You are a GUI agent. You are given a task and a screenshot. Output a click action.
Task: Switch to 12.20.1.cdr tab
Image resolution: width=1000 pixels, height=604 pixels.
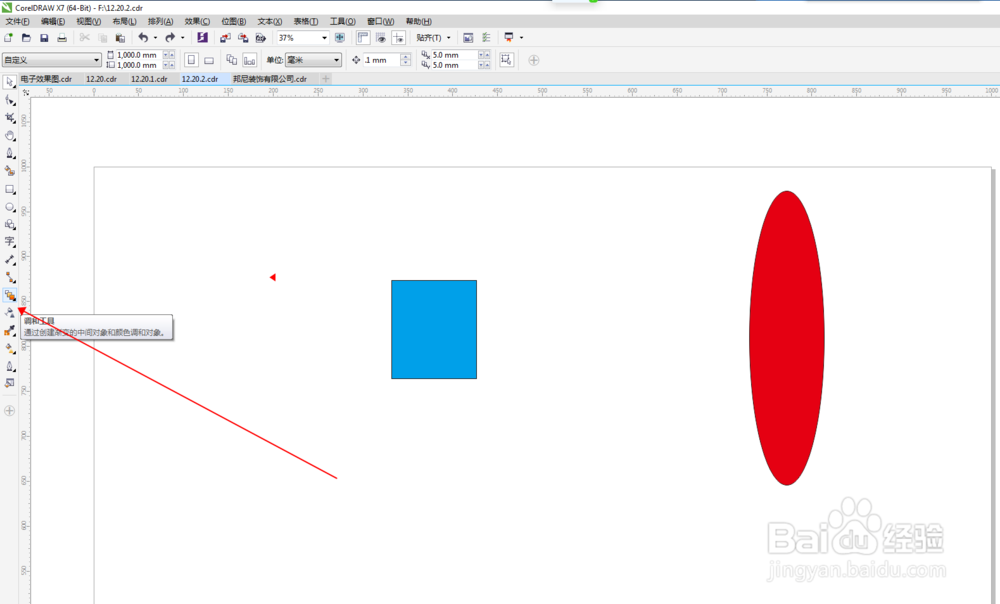click(x=149, y=79)
